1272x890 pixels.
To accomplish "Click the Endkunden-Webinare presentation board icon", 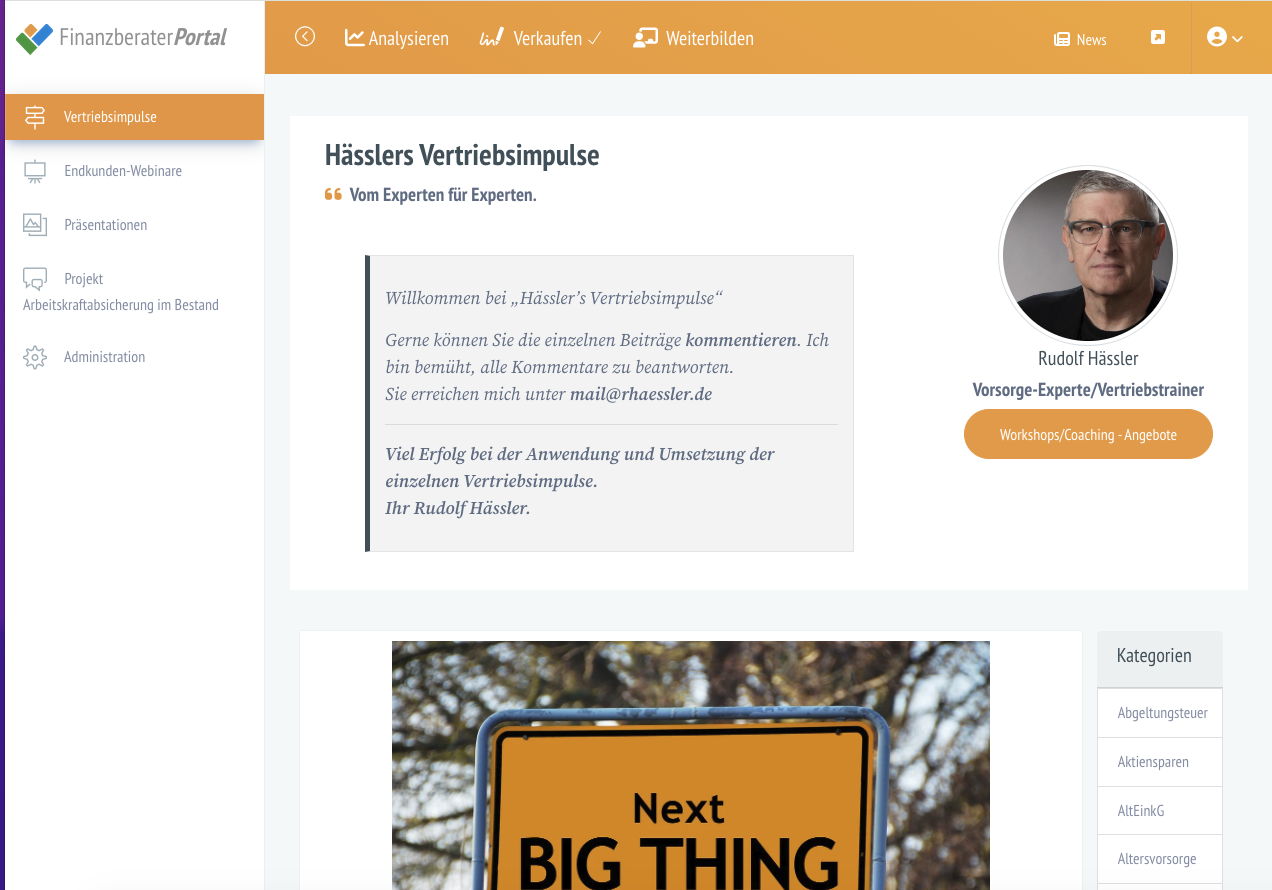I will (x=35, y=172).
